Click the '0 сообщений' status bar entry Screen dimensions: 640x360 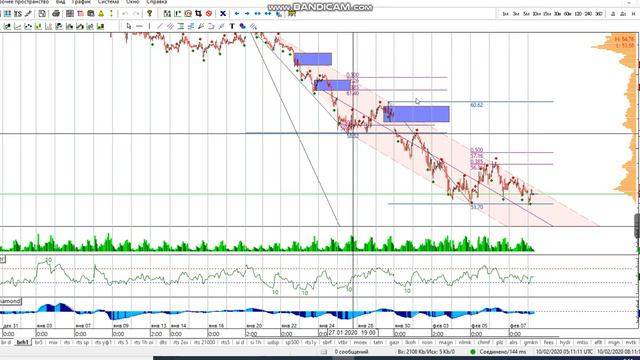351,351
